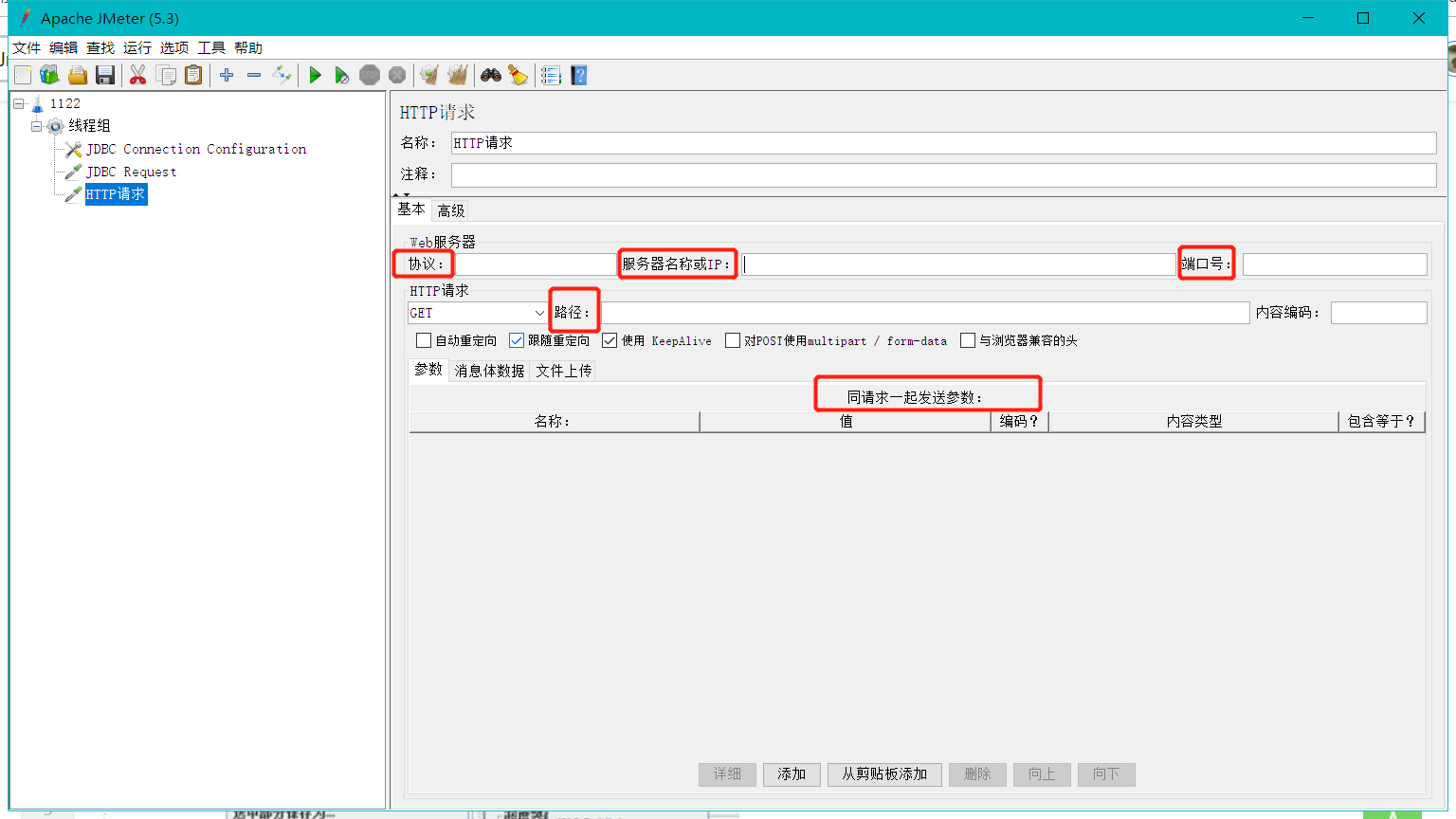Click the New test plan icon
The width and height of the screenshot is (1456, 819).
point(23,75)
